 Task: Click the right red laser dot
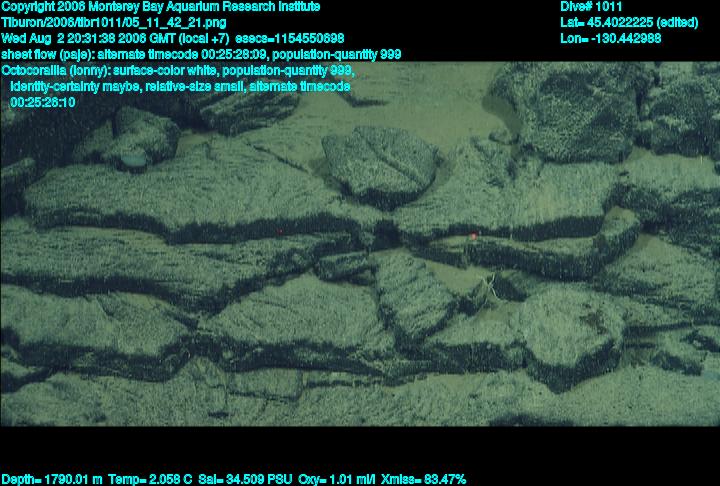[x=473, y=236]
